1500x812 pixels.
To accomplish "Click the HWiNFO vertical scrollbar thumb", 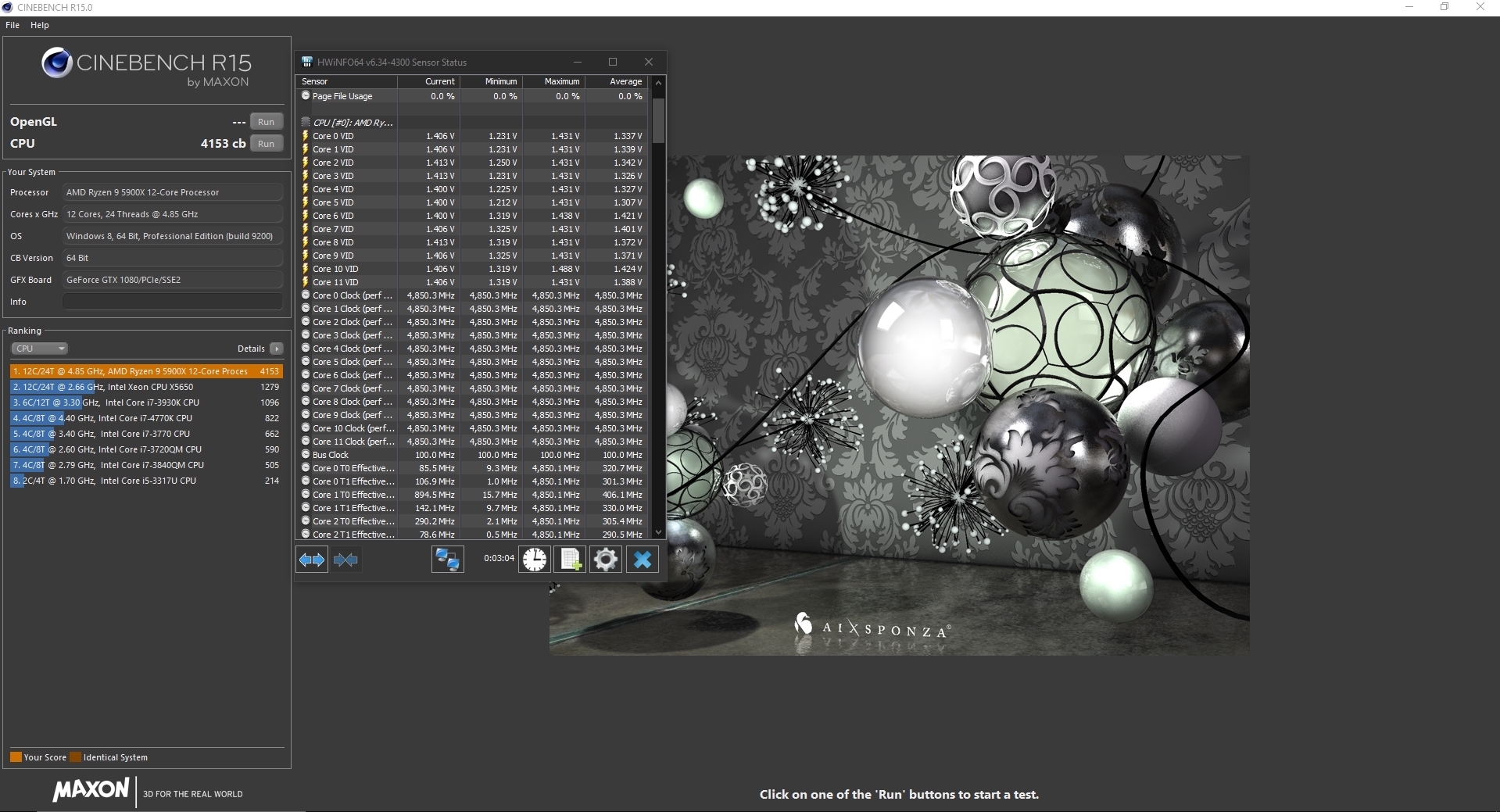I will click(658, 120).
